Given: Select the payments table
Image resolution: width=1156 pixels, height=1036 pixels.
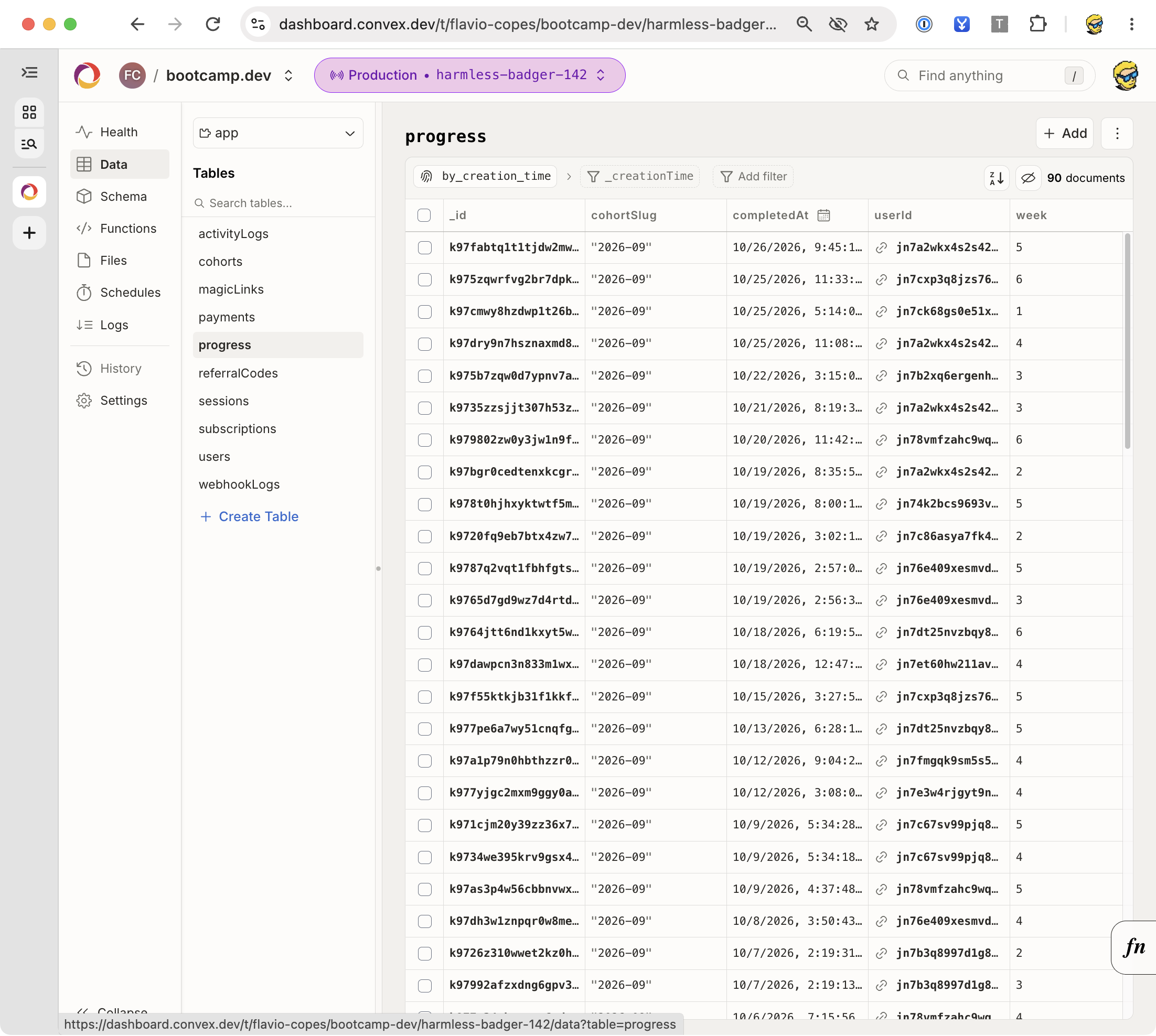Looking at the screenshot, I should [278, 317].
